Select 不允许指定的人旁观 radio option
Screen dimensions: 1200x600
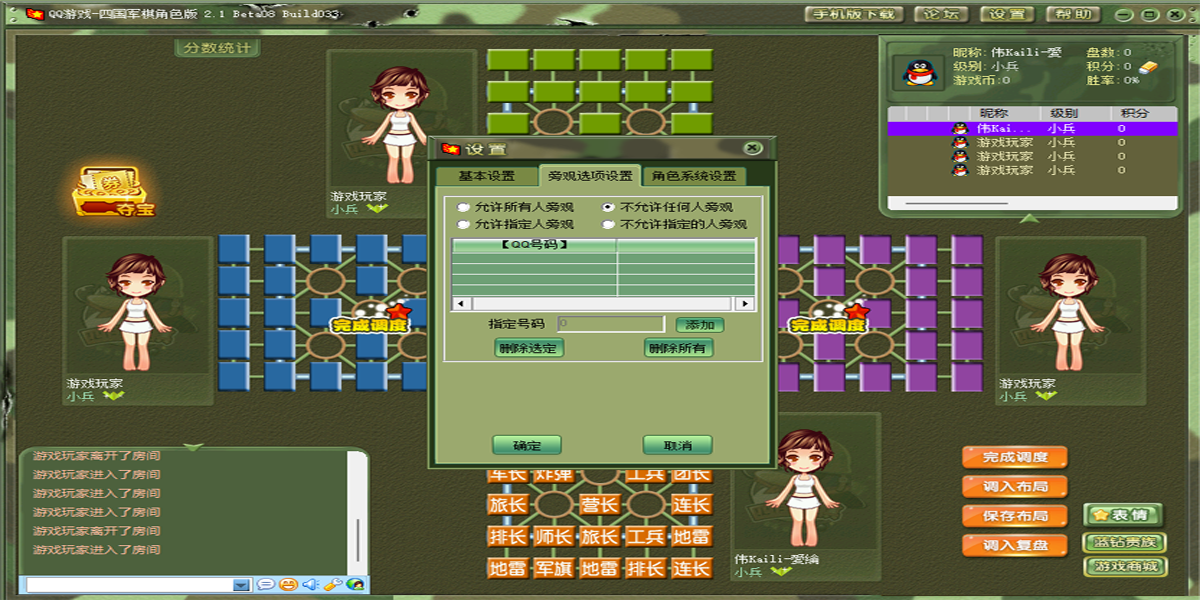point(608,224)
